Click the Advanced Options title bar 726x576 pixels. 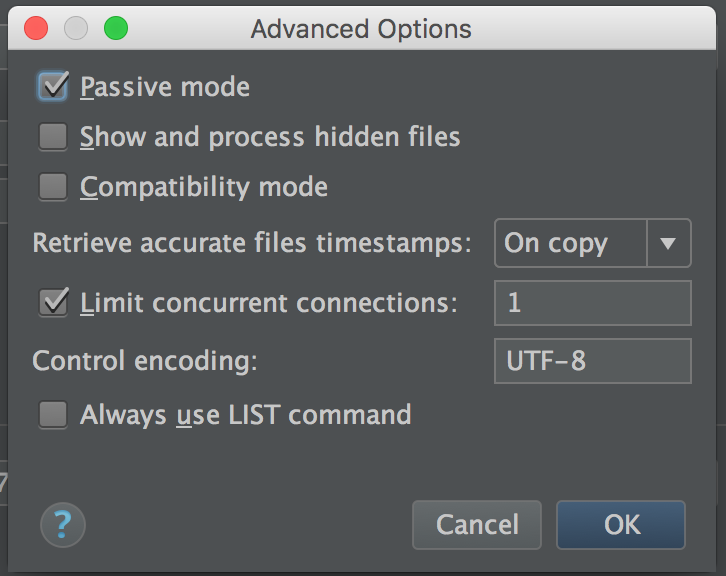point(361,28)
